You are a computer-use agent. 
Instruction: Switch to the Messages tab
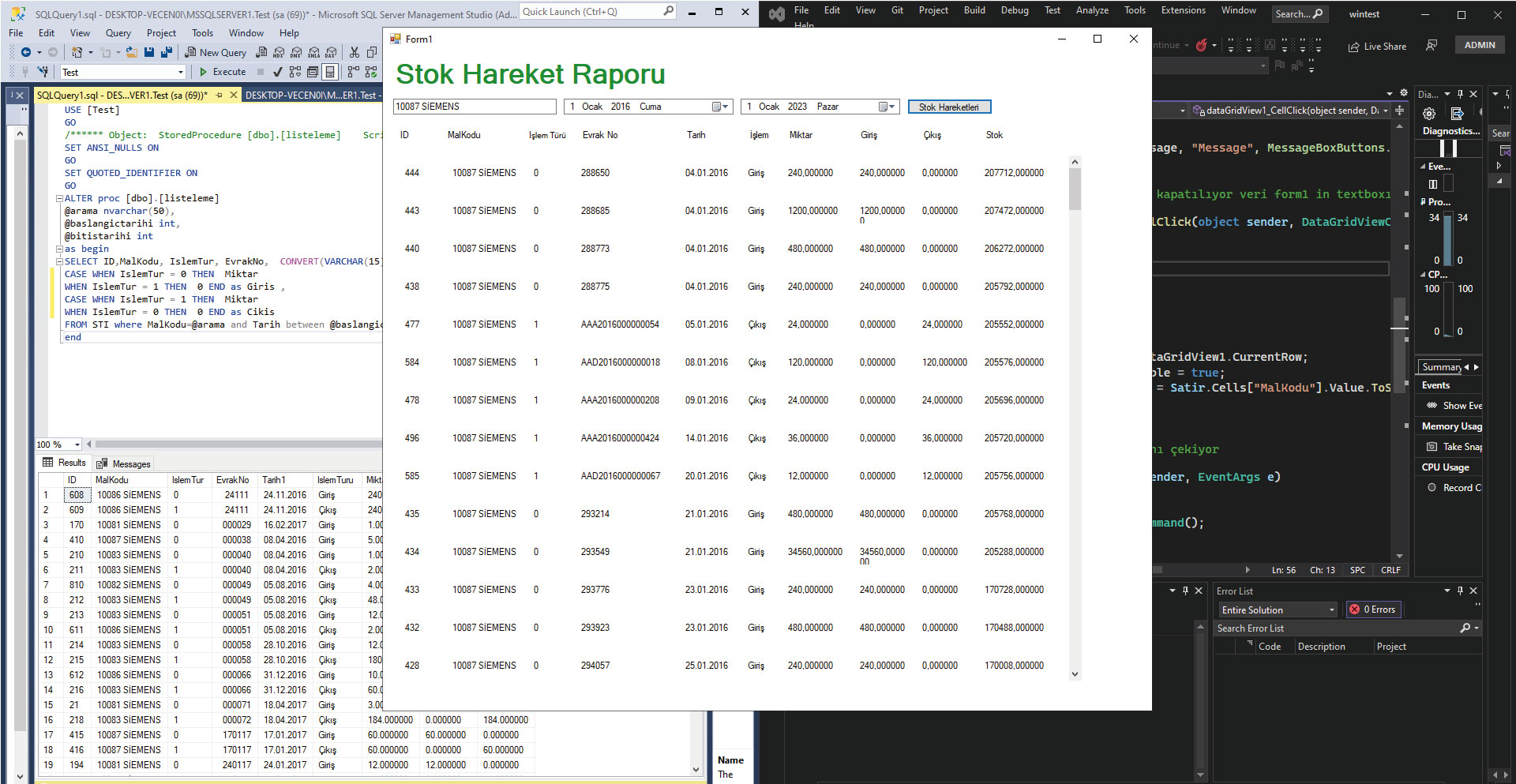coord(123,463)
